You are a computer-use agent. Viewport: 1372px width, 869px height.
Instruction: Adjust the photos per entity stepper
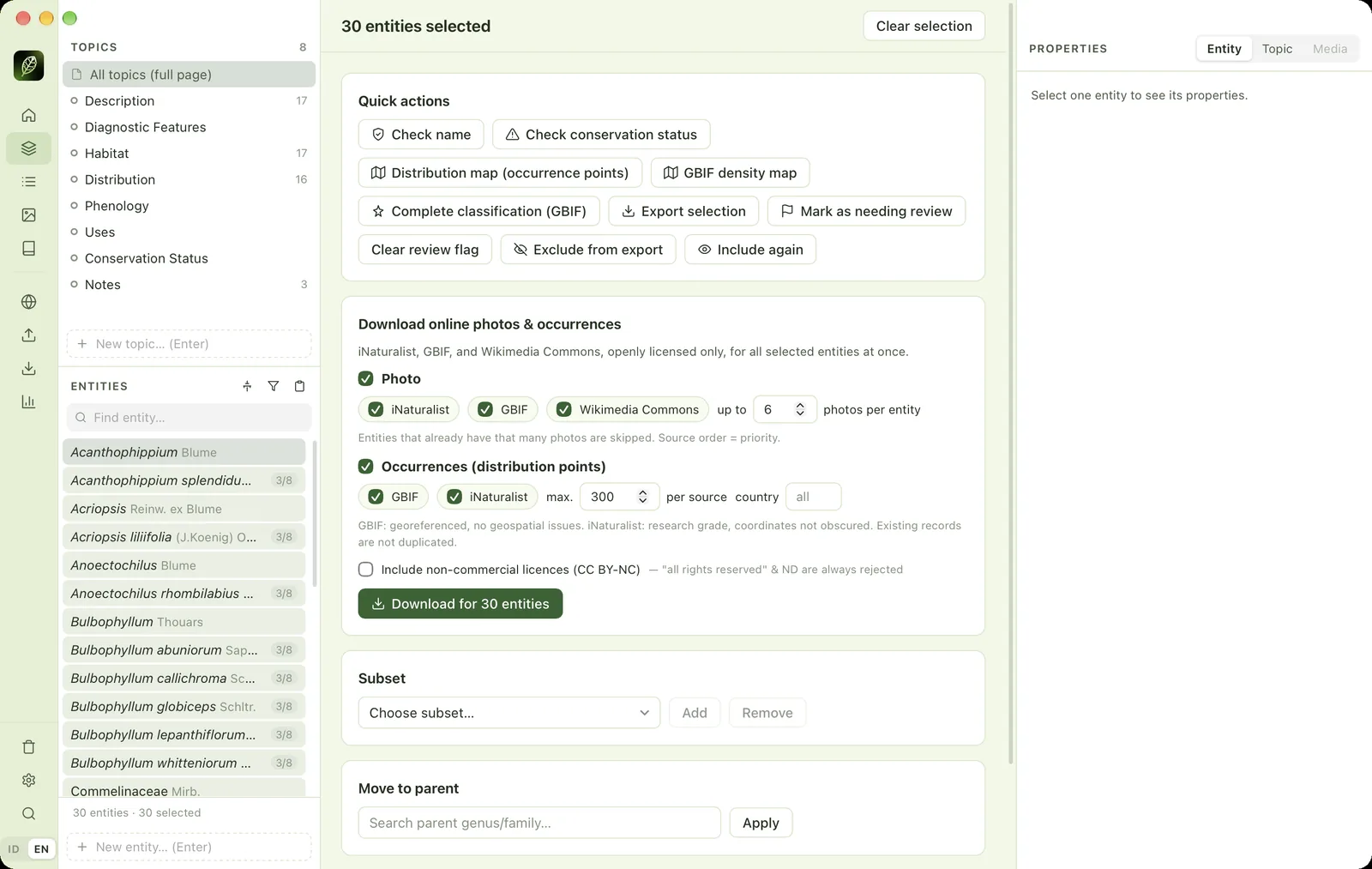800,410
